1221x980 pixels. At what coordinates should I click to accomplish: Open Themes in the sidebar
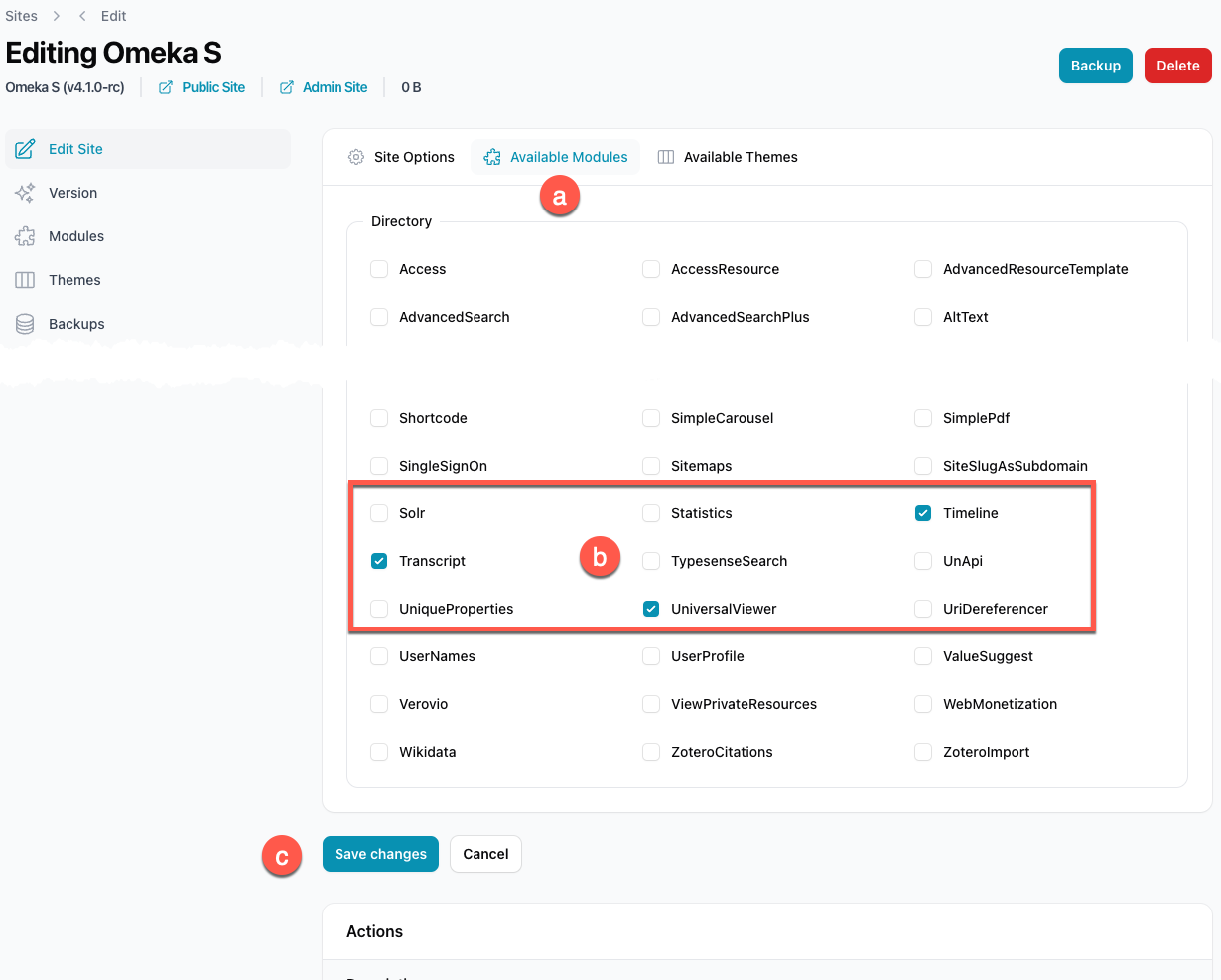(149, 280)
